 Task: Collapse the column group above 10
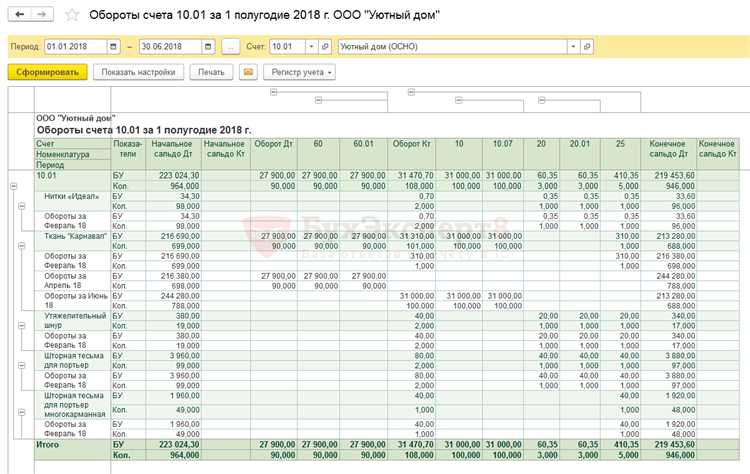(459, 100)
